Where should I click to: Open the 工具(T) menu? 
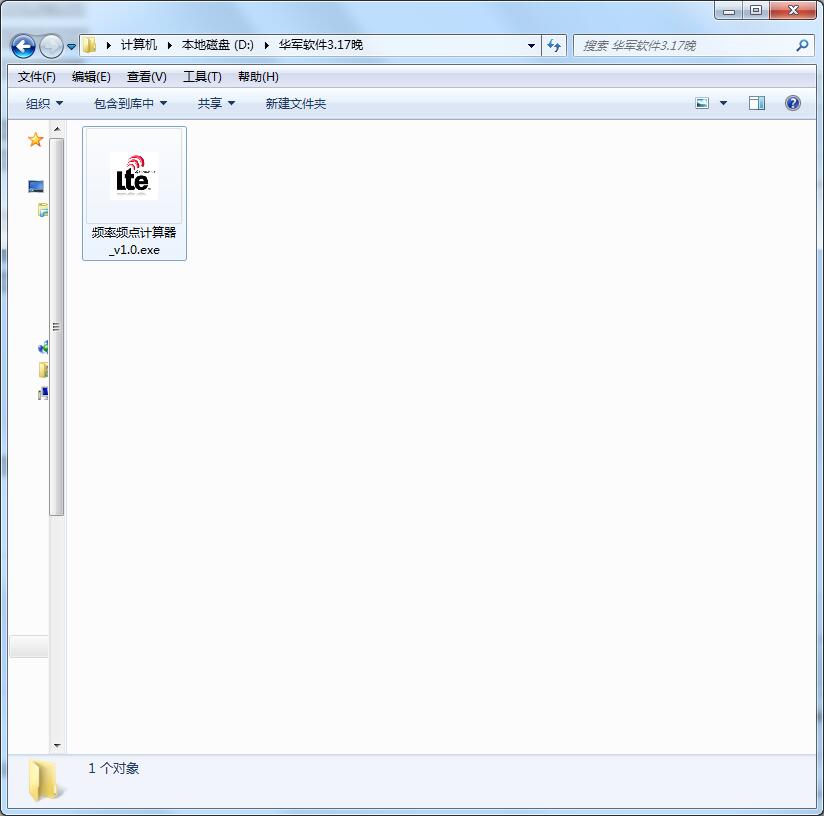[202, 77]
